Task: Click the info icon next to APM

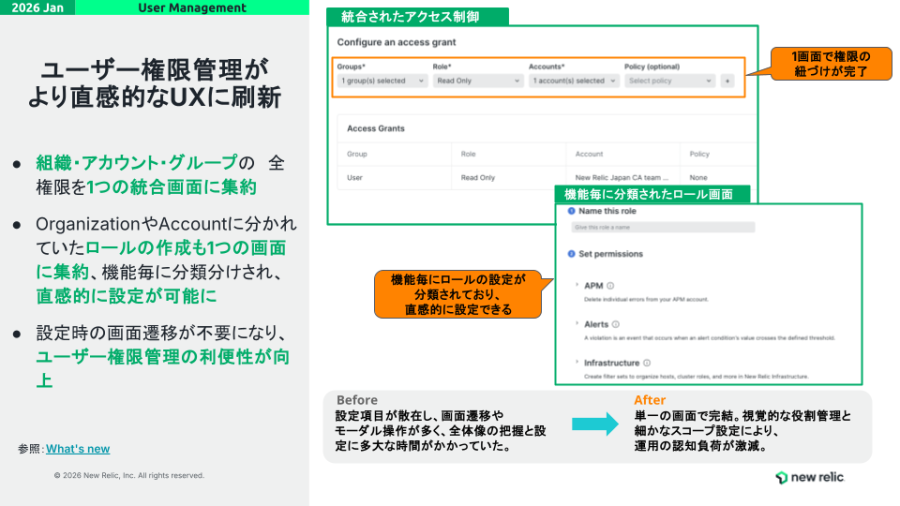Action: click(x=610, y=286)
